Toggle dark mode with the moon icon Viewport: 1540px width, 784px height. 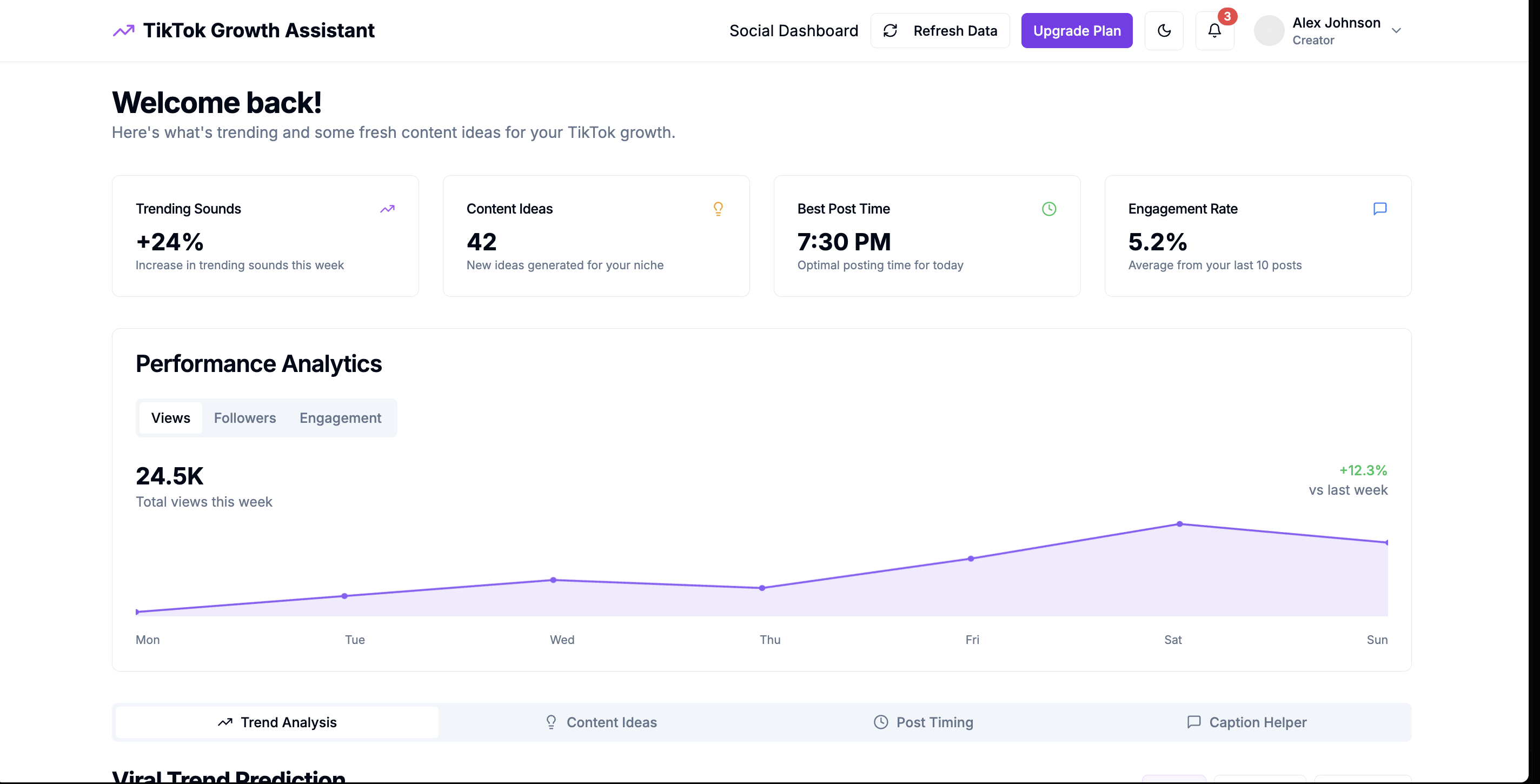1163,30
